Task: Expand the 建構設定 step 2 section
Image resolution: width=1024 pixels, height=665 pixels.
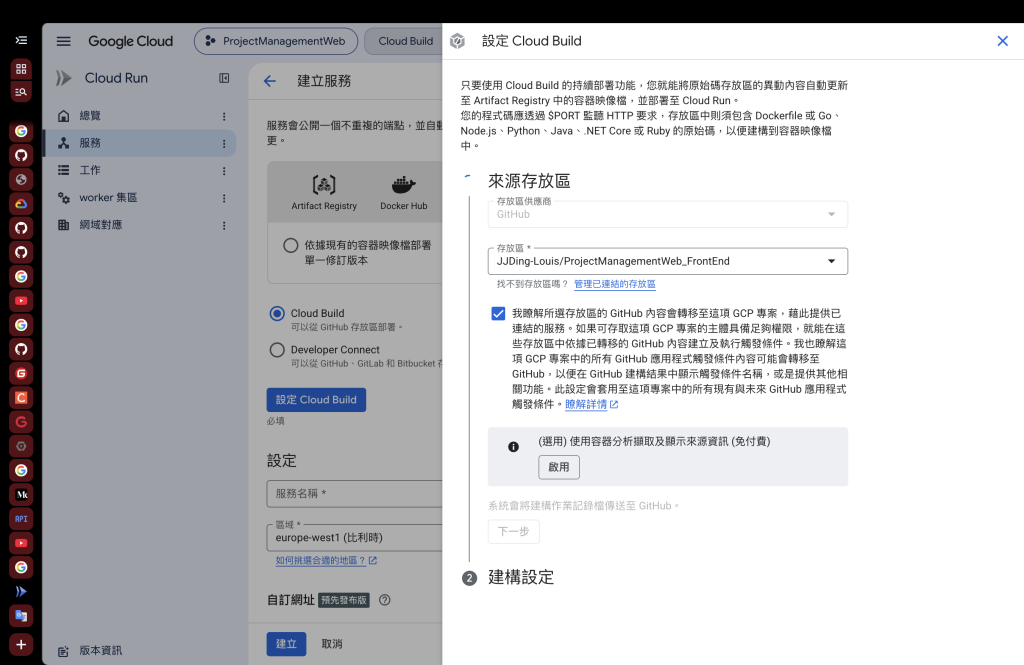Action: pos(520,577)
